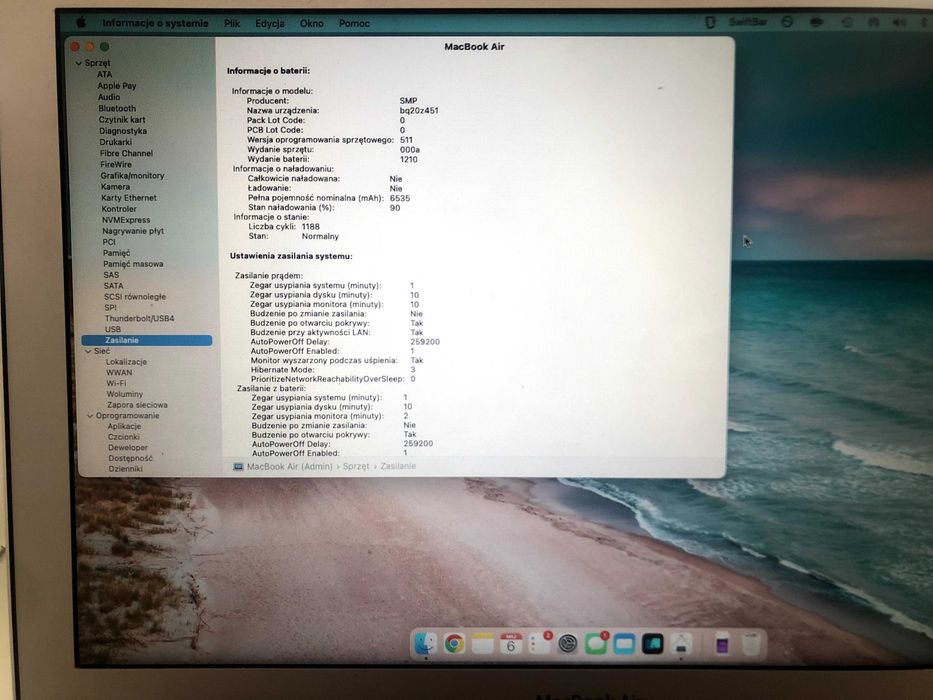This screenshot has height=700, width=933.
Task: Click the capacity value 6535
Action: [400, 198]
